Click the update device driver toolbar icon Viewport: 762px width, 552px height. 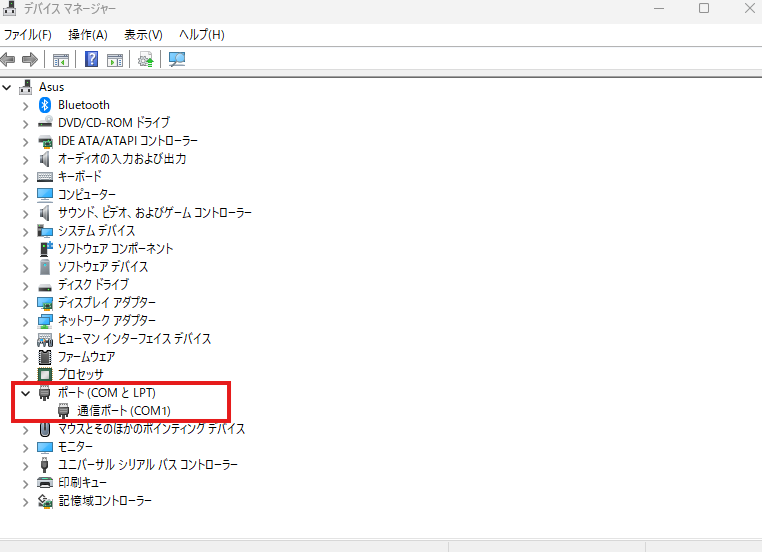[x=146, y=59]
